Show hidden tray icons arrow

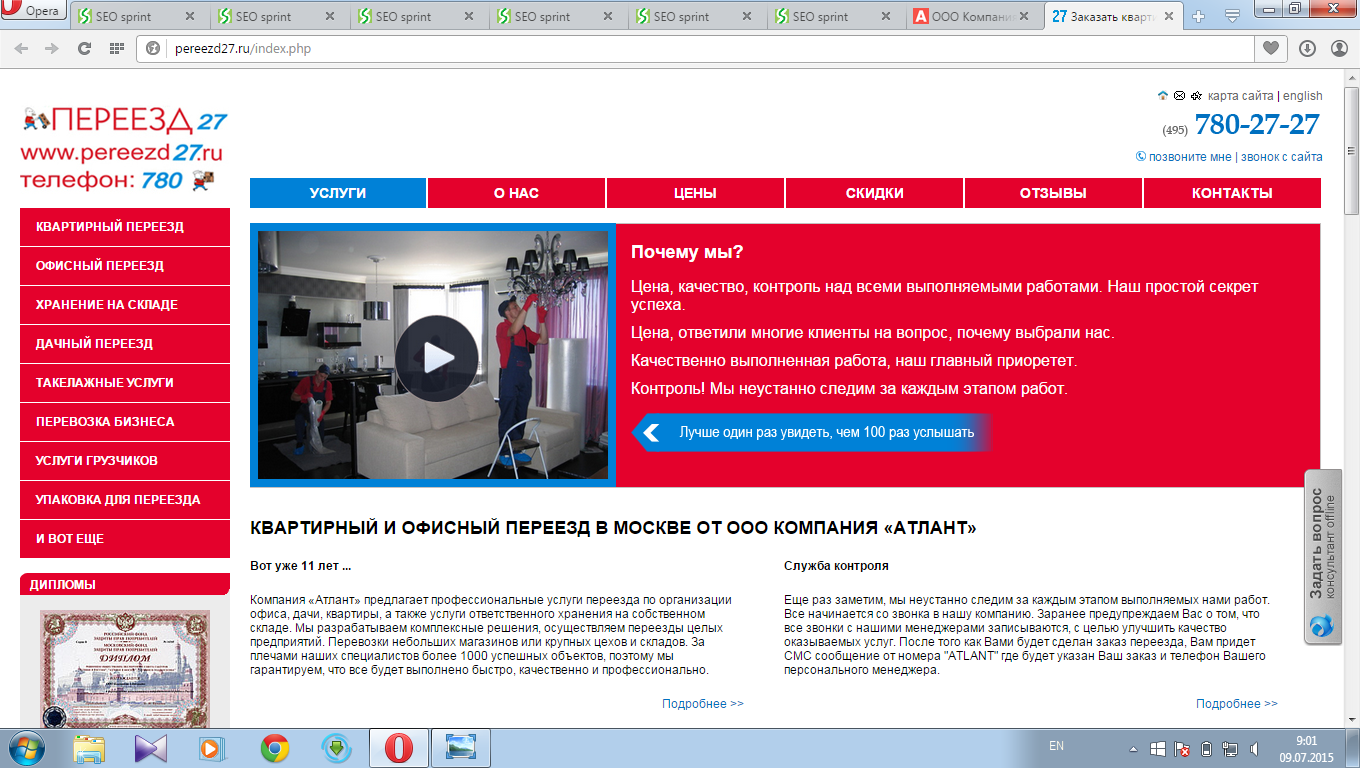(x=1133, y=748)
